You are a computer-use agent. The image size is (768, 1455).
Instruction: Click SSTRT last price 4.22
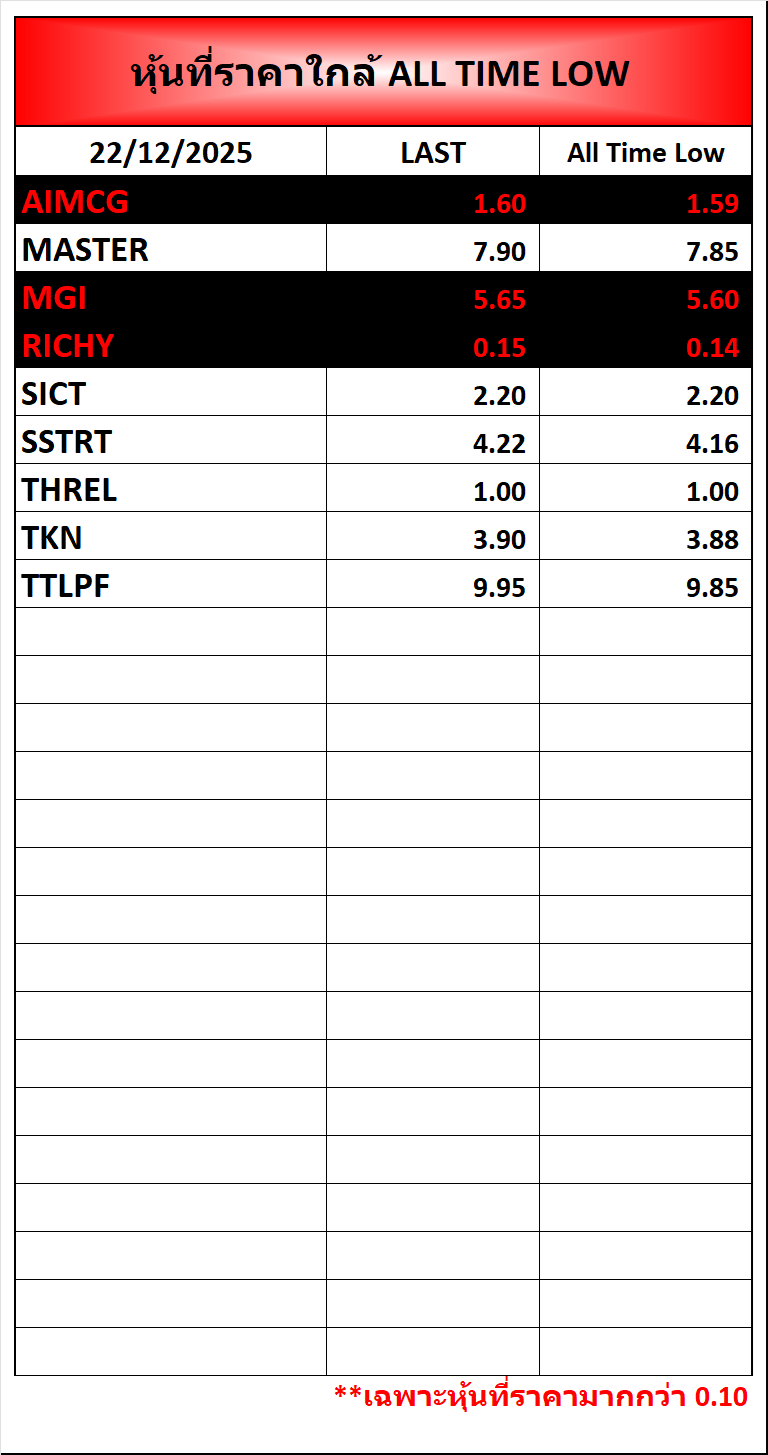click(x=499, y=444)
